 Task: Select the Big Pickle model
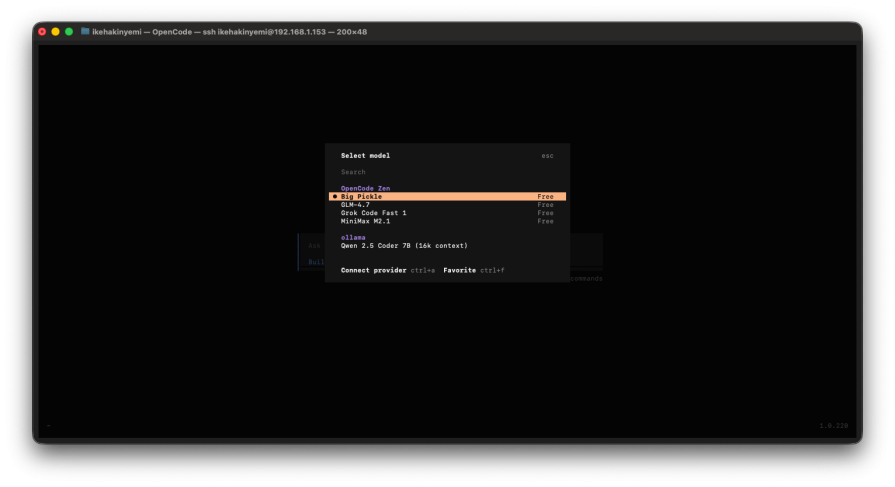[x=447, y=196]
